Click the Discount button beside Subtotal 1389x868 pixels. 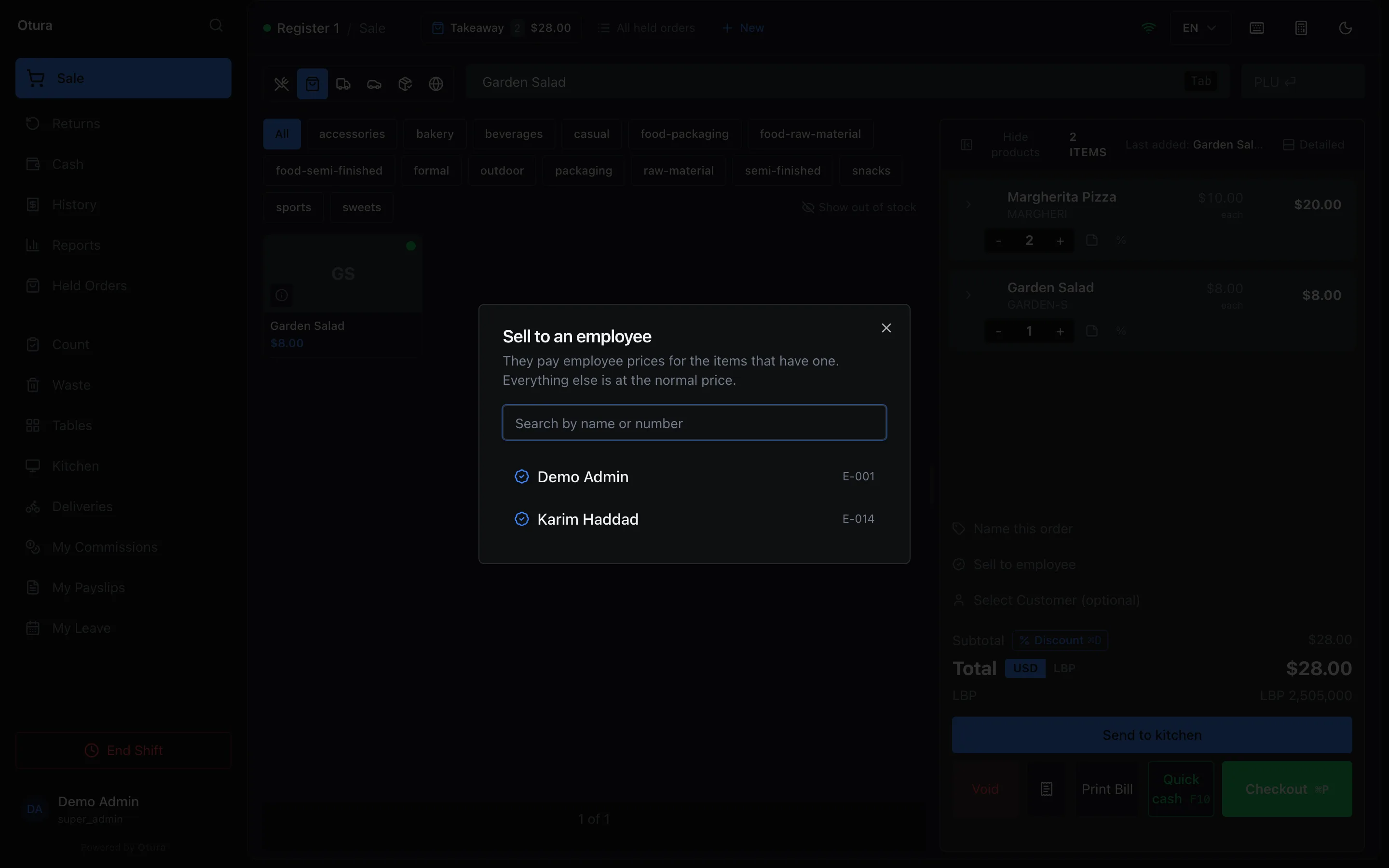1060,640
